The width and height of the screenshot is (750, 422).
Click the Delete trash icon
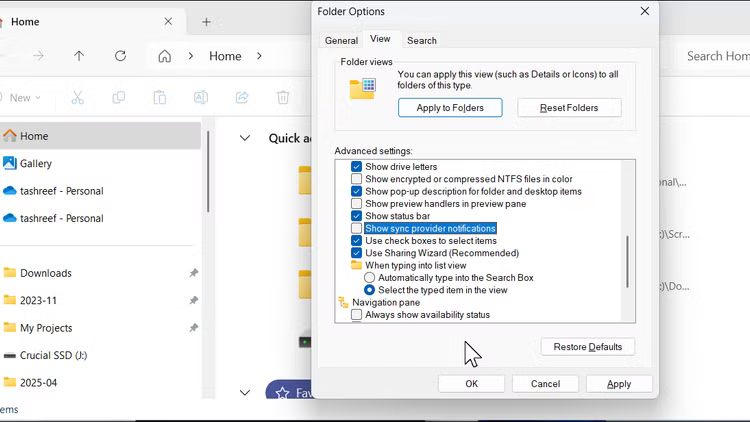(x=283, y=97)
